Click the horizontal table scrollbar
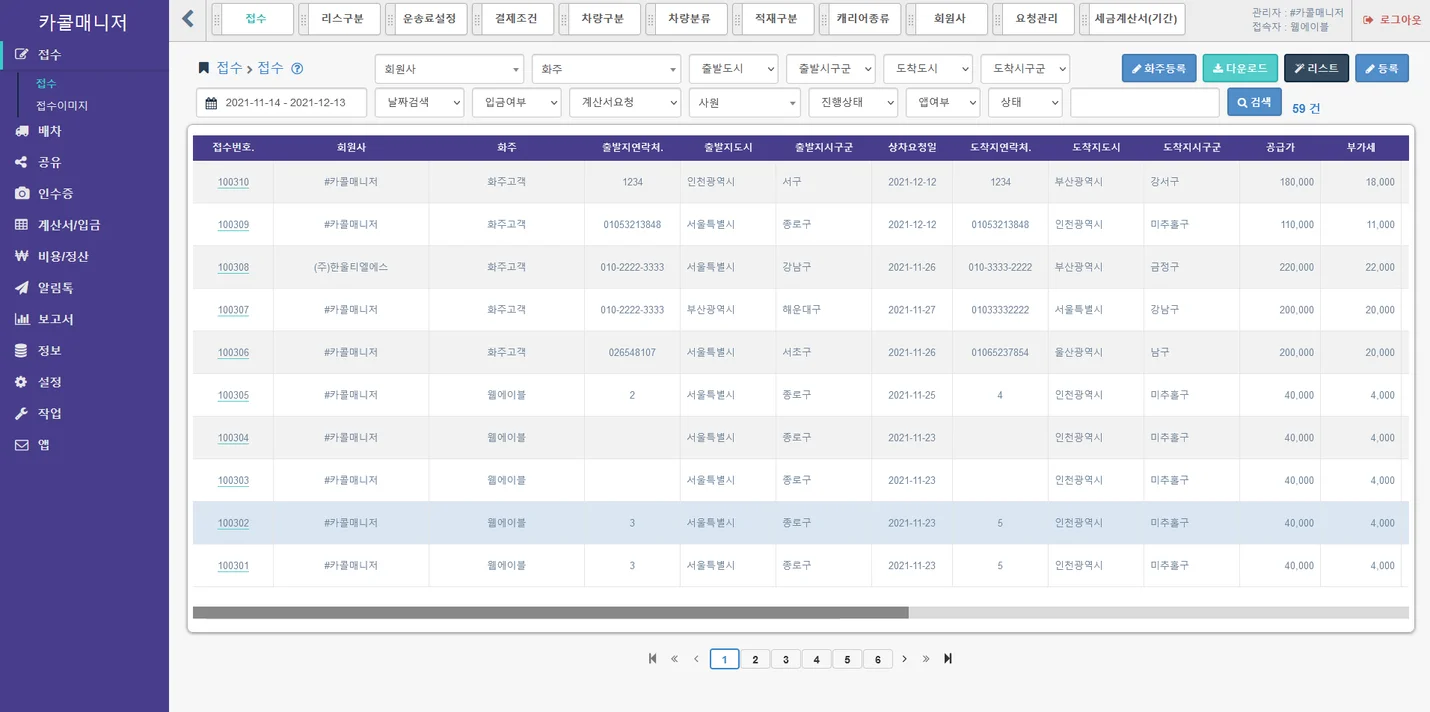 click(550, 612)
